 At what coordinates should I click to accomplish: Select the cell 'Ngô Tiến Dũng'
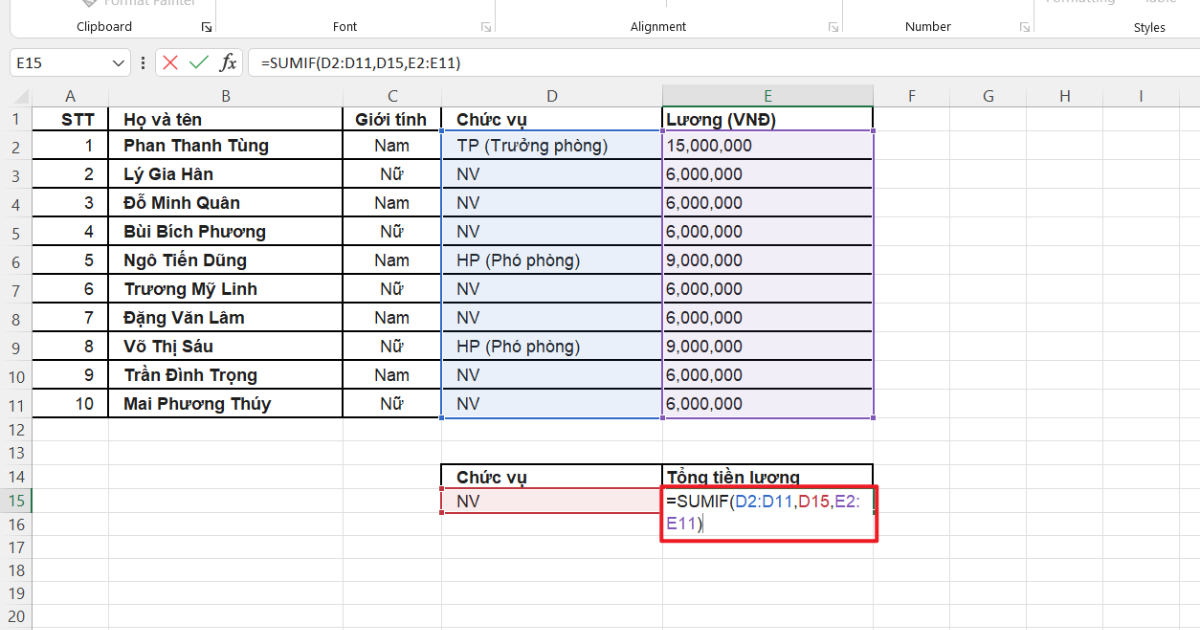click(225, 261)
